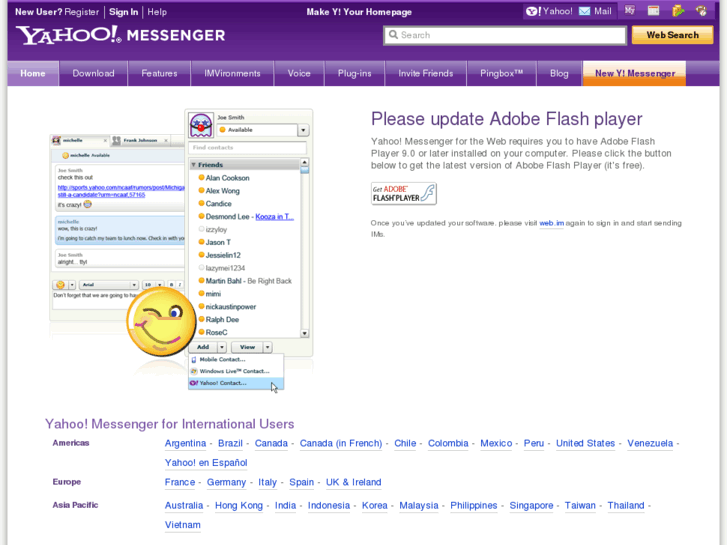Select Yahoo! Contact... menu entry
The width and height of the screenshot is (727, 545).
pos(236,383)
